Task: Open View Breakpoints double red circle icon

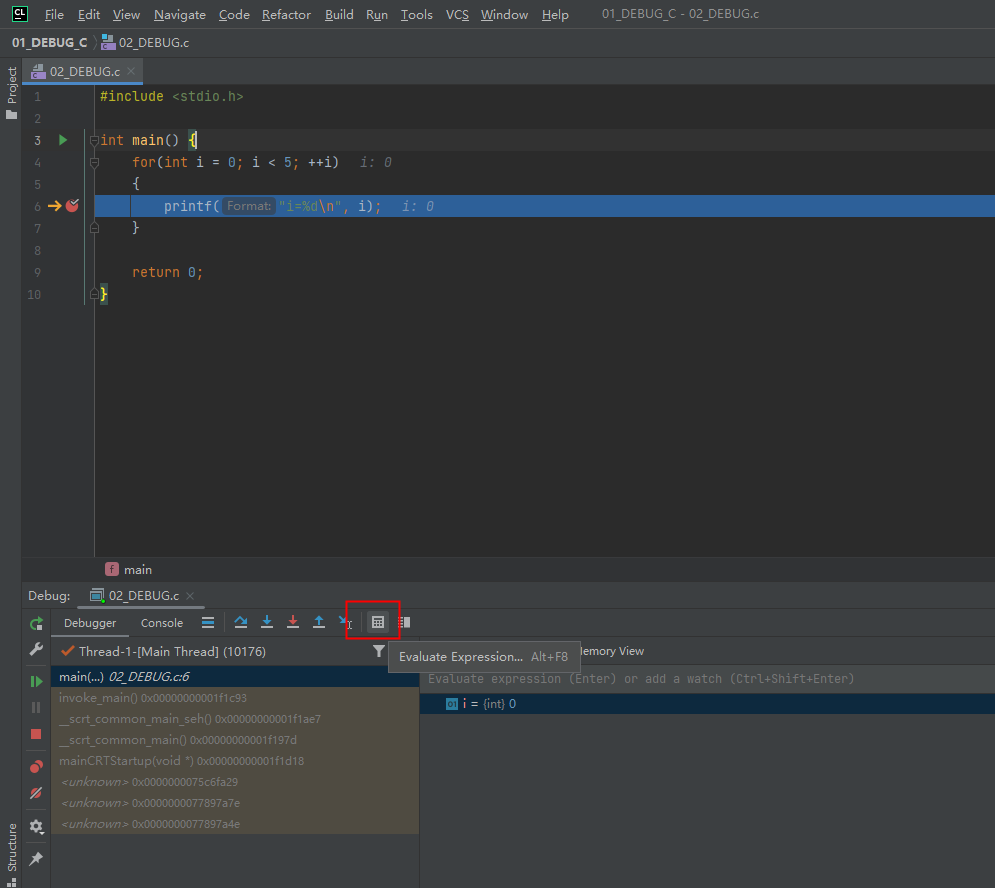Action: point(36,767)
